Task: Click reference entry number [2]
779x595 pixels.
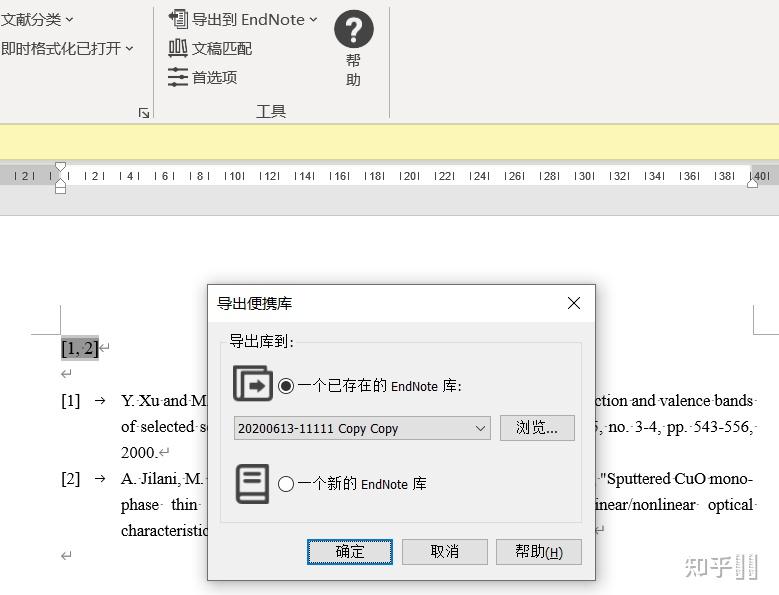Action: click(71, 479)
